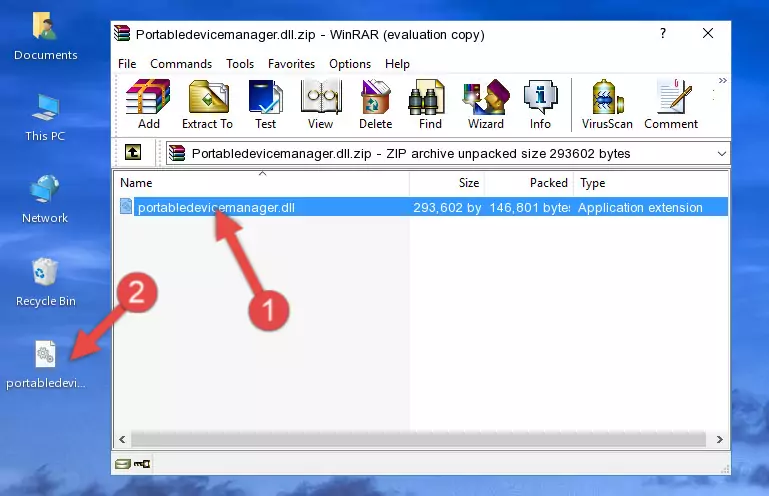Launch the Wizard tool
Viewport: 769px width, 496px height.
[486, 104]
